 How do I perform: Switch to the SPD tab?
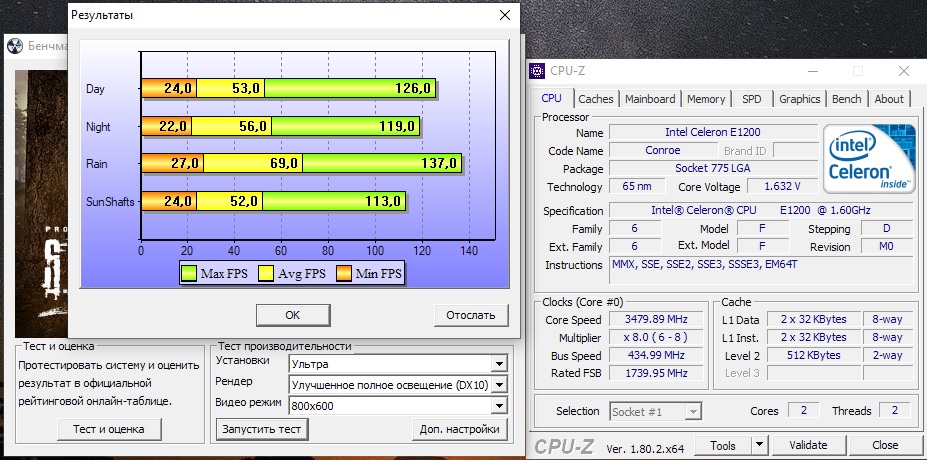(751, 99)
